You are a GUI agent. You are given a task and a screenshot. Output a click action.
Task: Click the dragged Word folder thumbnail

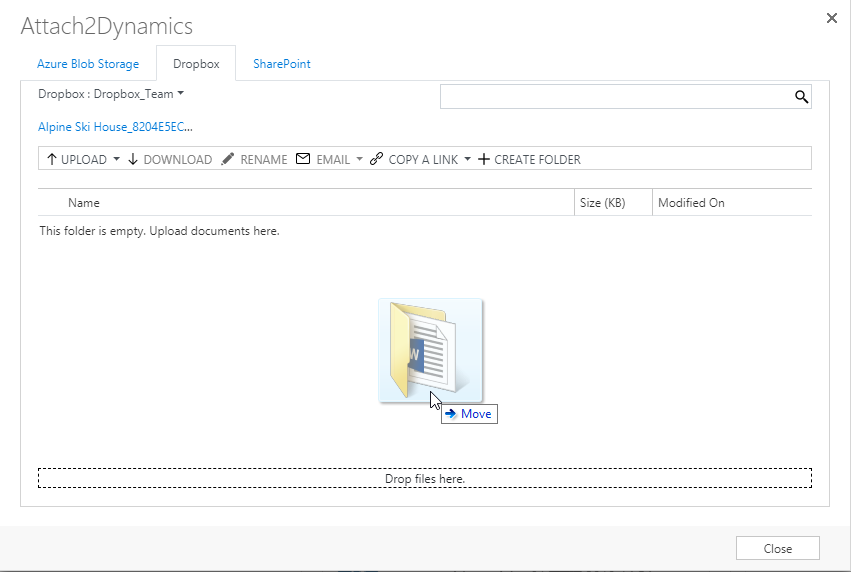430,350
